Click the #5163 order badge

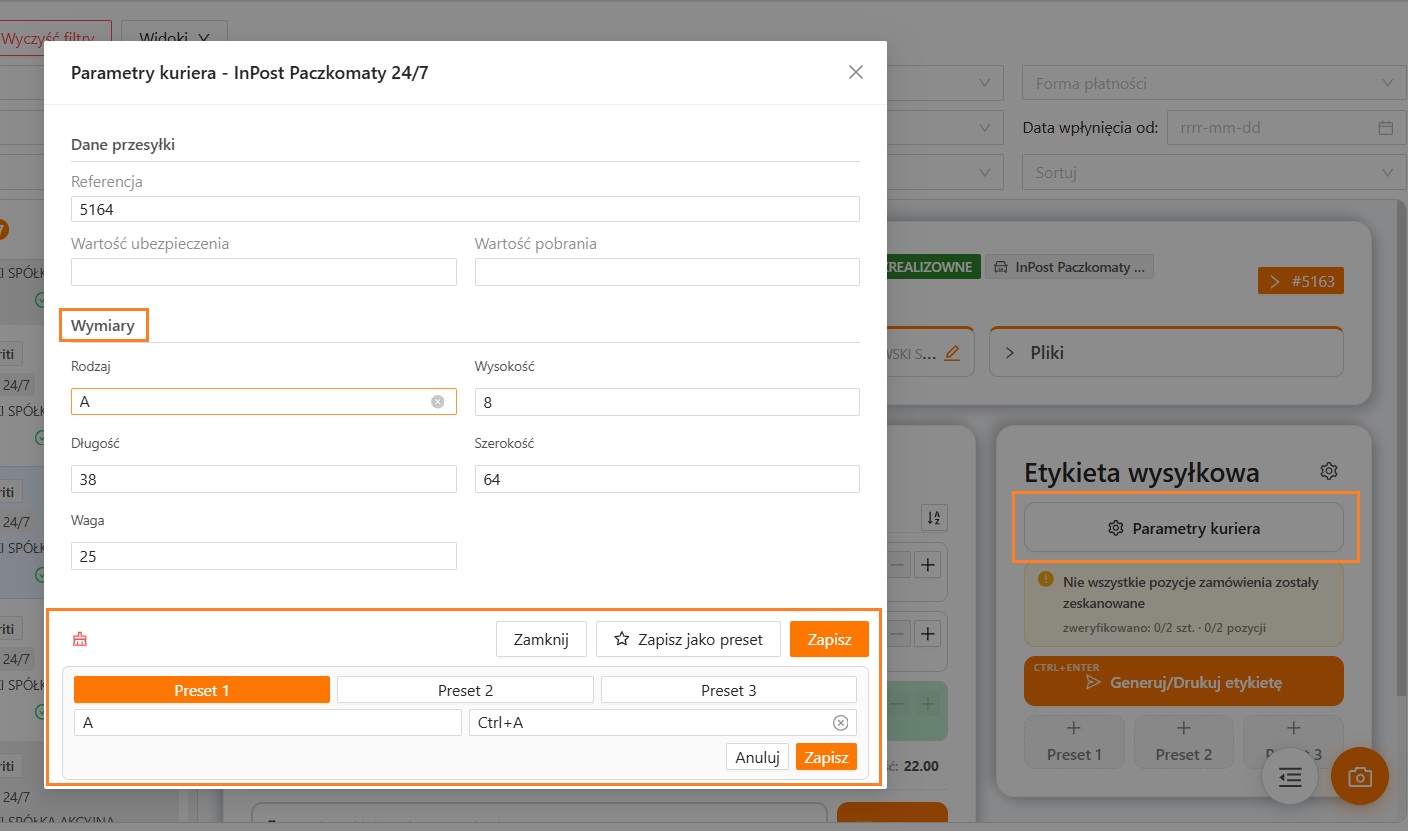(x=1301, y=281)
